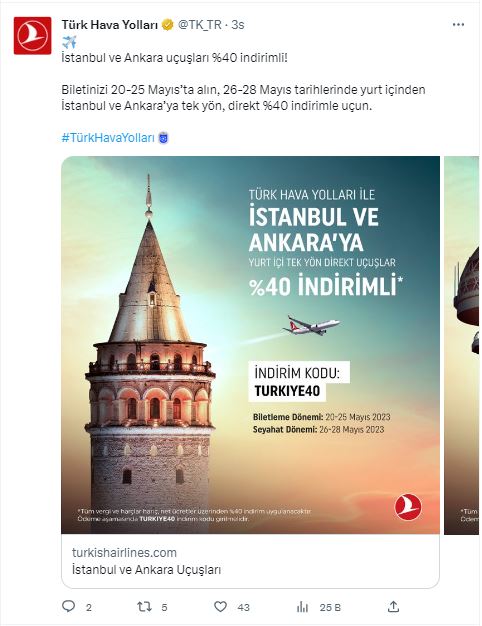Open the Türk Hava Yolları profile avatar
The width and height of the screenshot is (482, 626).
pos(32,36)
